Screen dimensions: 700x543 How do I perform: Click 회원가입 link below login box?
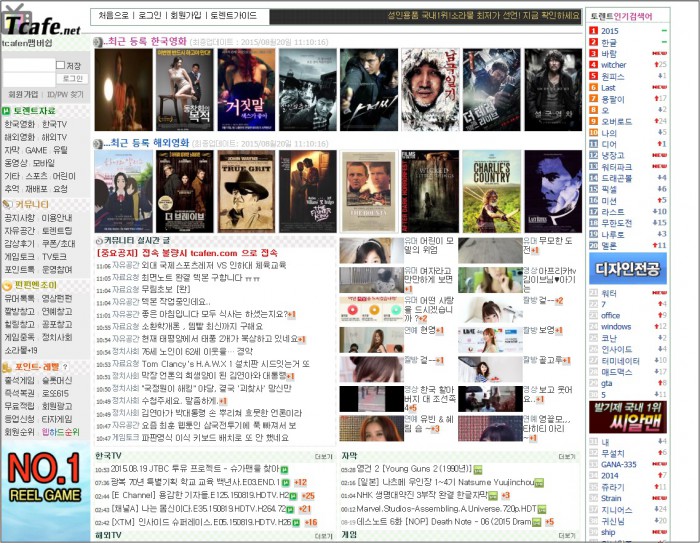click(x=23, y=94)
